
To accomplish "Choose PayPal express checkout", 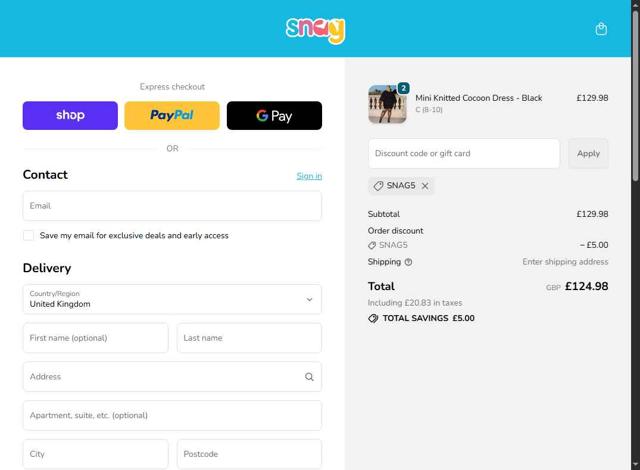I will [x=172, y=115].
